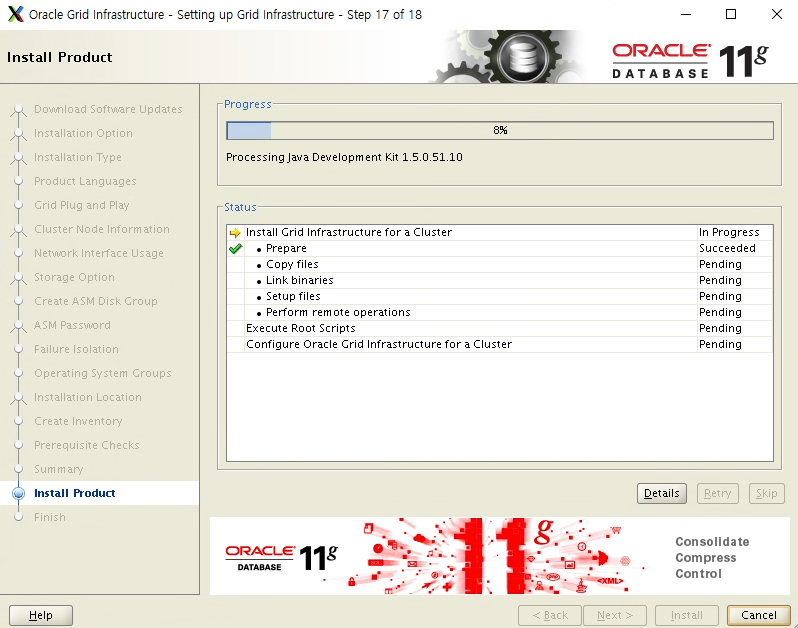Select Cluster Node Information step
This screenshot has width=798, height=628.
click(102, 230)
